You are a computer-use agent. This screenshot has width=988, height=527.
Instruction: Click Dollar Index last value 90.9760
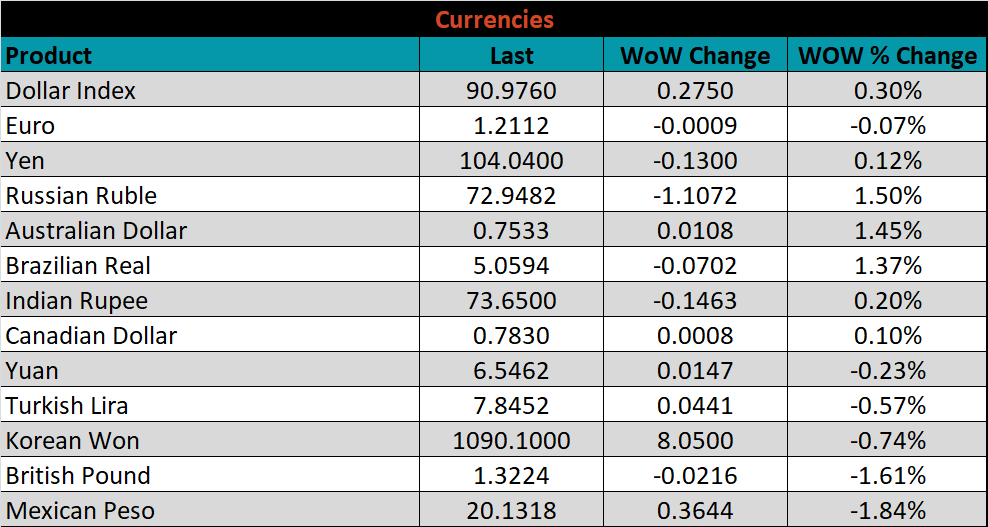(511, 91)
